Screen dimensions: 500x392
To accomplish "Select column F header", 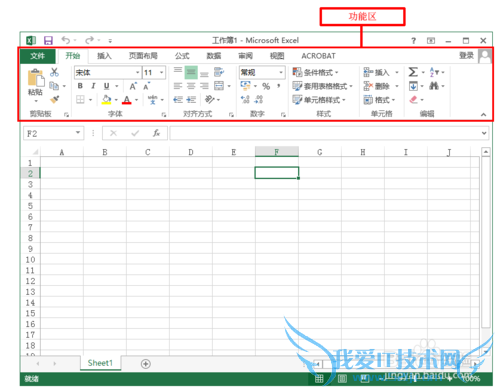I will pos(277,152).
